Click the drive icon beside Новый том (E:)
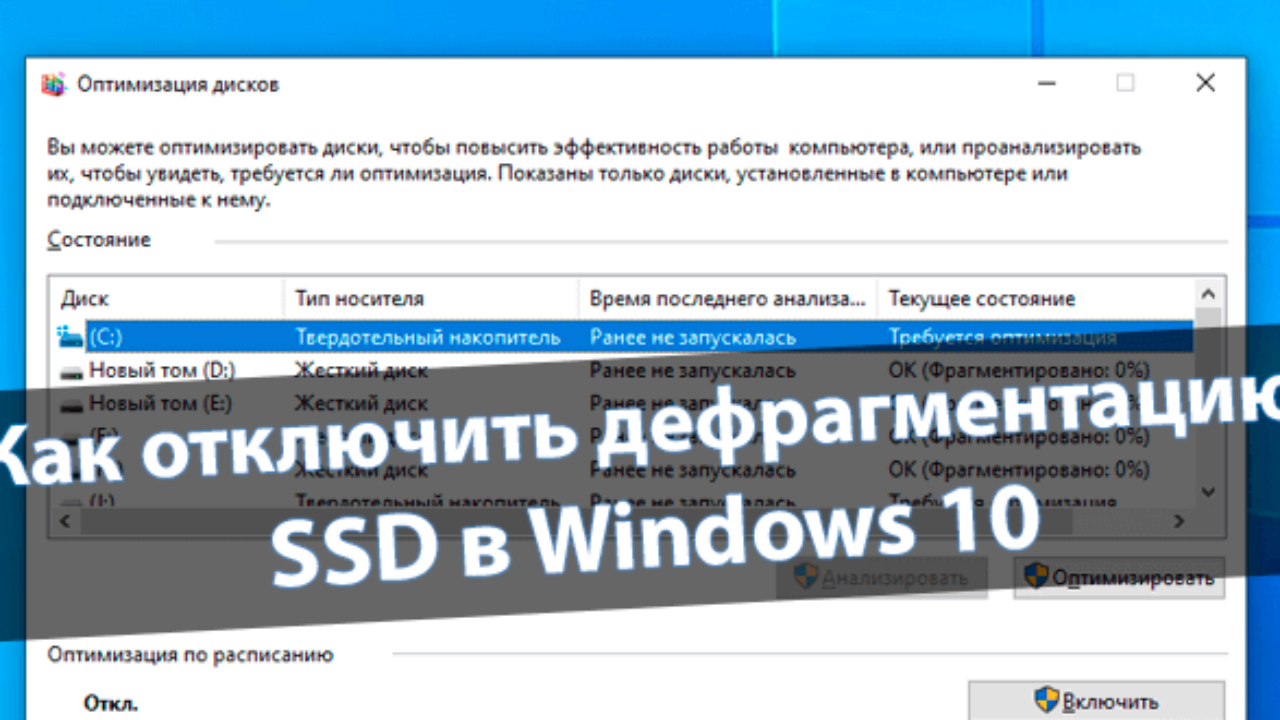This screenshot has height=720, width=1280. pyautogui.click(x=71, y=405)
